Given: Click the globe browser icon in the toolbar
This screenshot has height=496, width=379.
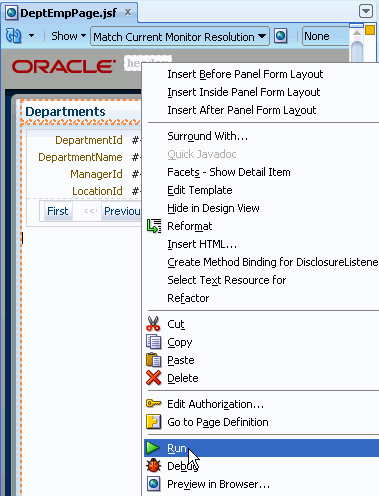Looking at the screenshot, I should click(281, 35).
